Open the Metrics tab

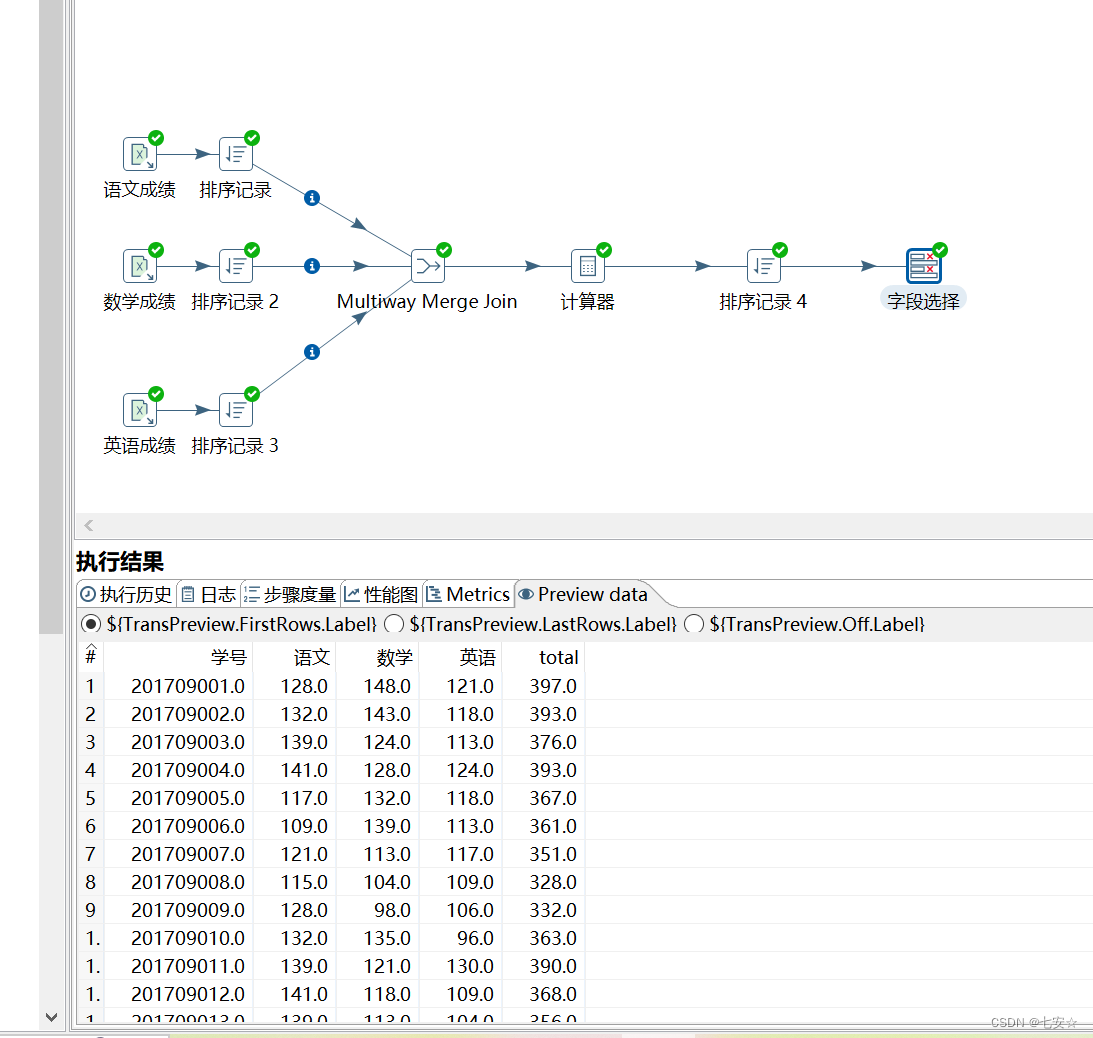pyautogui.click(x=468, y=593)
